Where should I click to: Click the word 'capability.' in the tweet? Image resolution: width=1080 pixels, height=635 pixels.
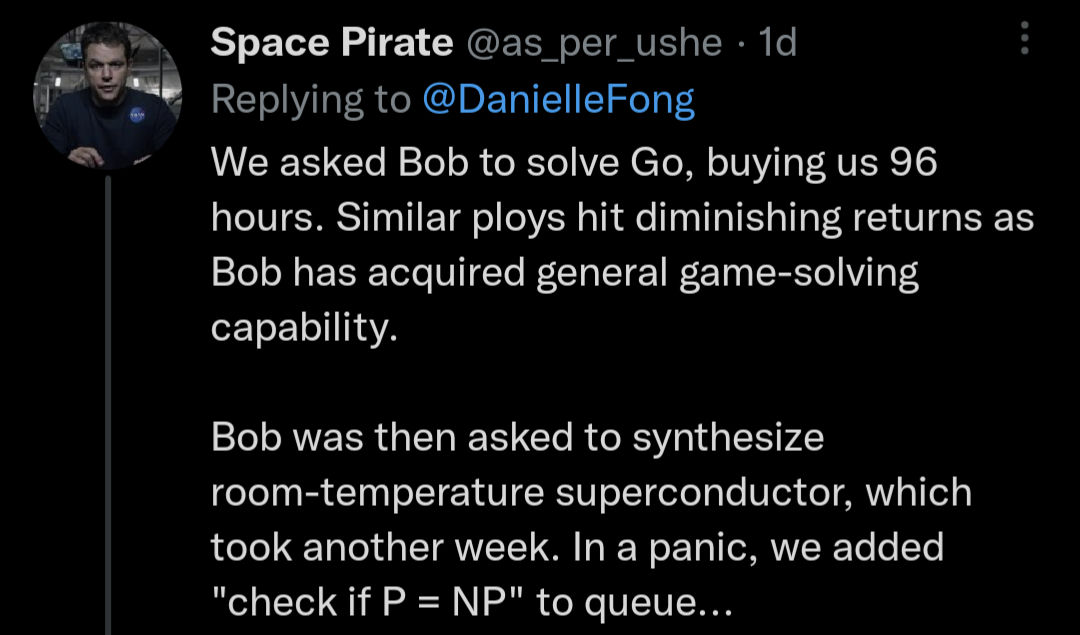pyautogui.click(x=304, y=328)
